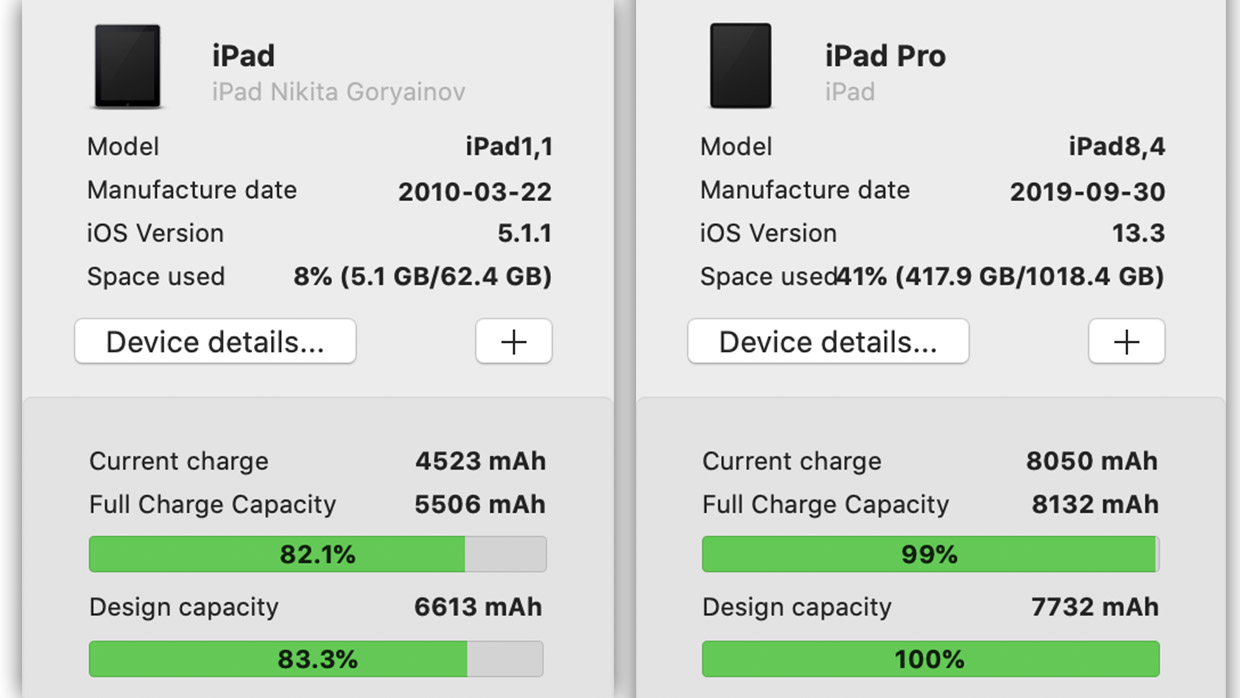The height and width of the screenshot is (698, 1240).
Task: Open Device details for the iPad Pro
Action: click(828, 342)
